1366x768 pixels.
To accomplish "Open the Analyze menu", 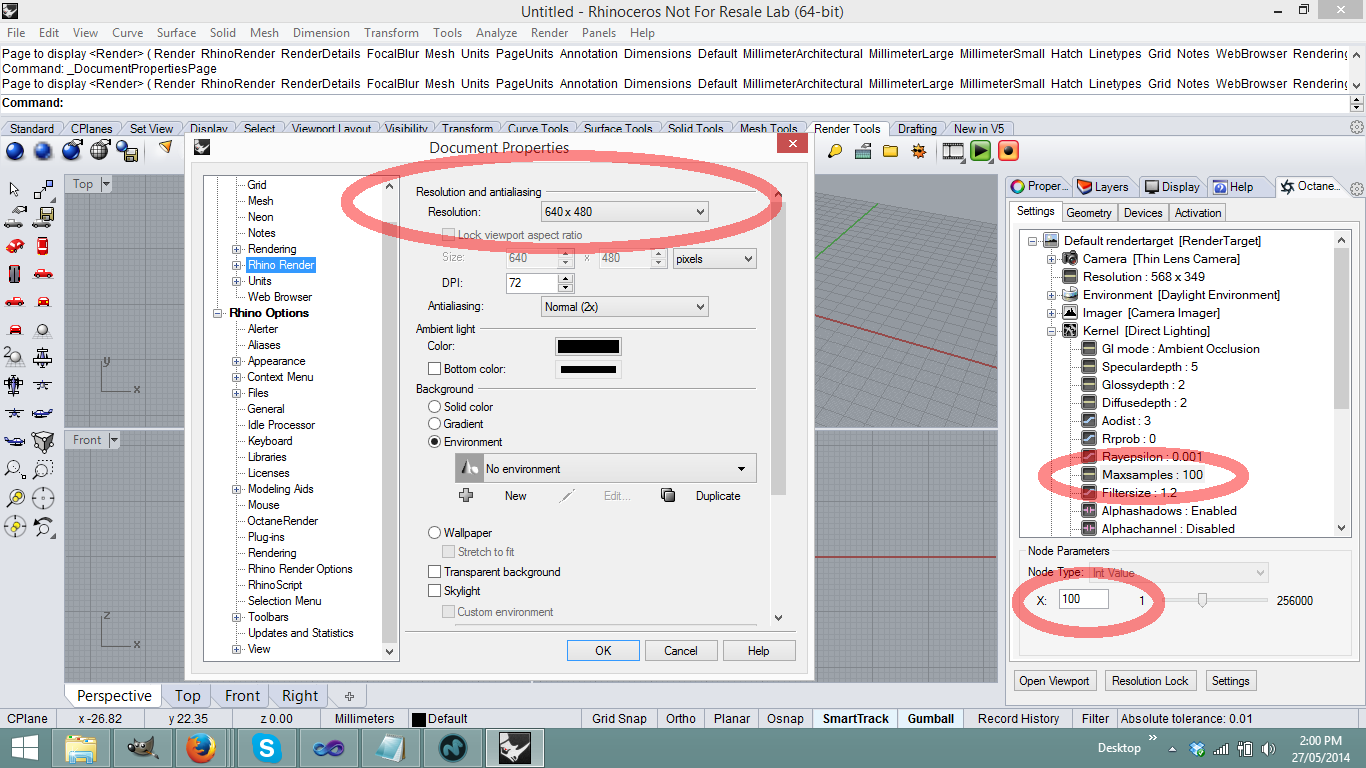I will (497, 33).
